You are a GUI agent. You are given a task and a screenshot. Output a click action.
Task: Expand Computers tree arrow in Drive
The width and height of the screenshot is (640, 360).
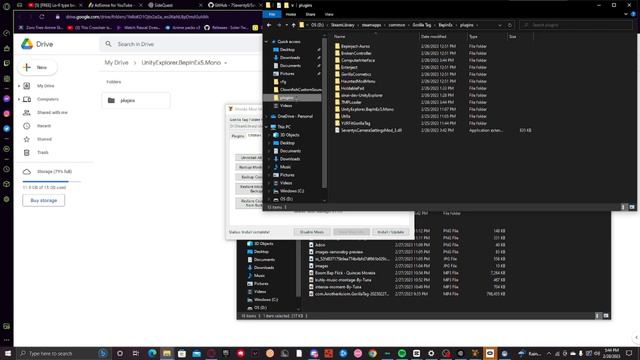(x=19, y=99)
